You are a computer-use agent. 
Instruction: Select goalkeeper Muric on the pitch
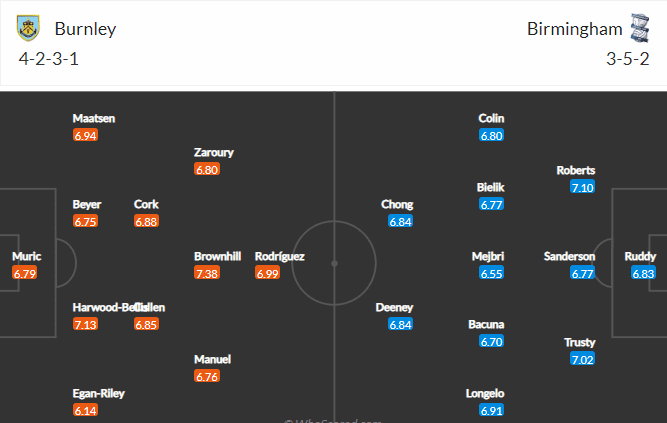(x=26, y=256)
